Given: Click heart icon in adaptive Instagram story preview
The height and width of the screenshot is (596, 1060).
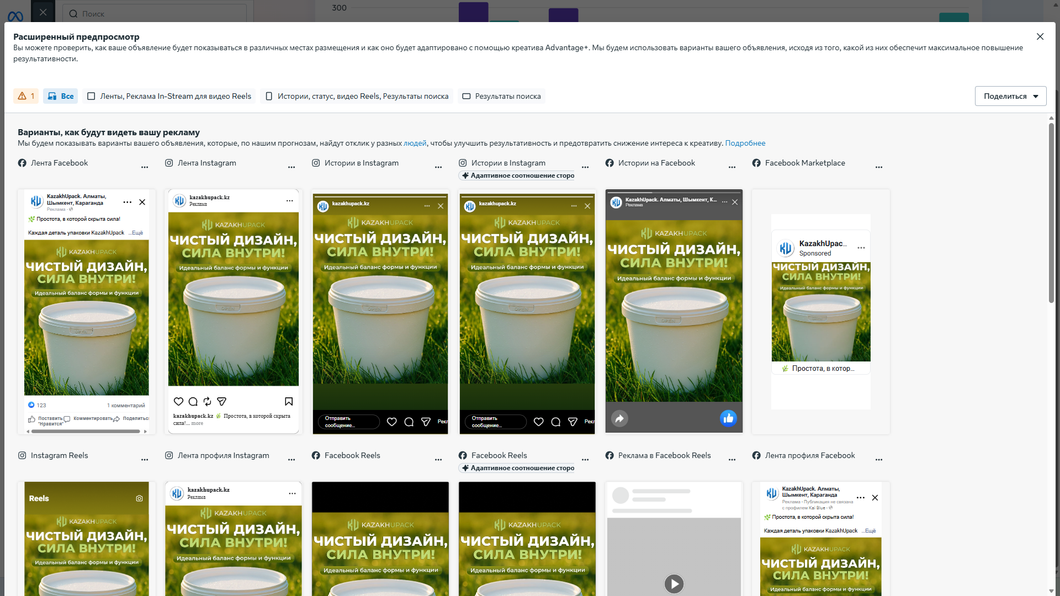Looking at the screenshot, I should [538, 422].
